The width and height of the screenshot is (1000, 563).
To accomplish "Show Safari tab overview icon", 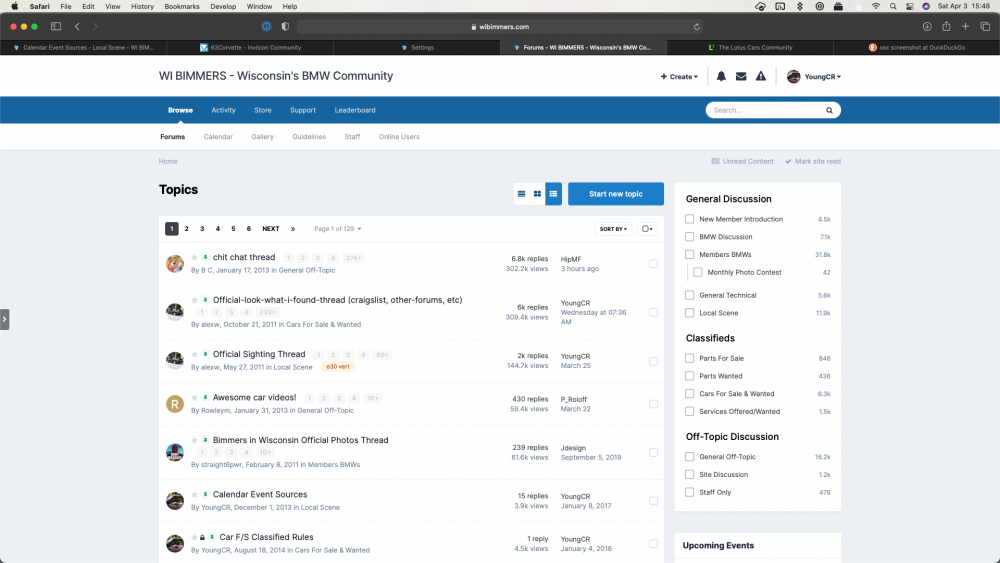I will (x=985, y=27).
